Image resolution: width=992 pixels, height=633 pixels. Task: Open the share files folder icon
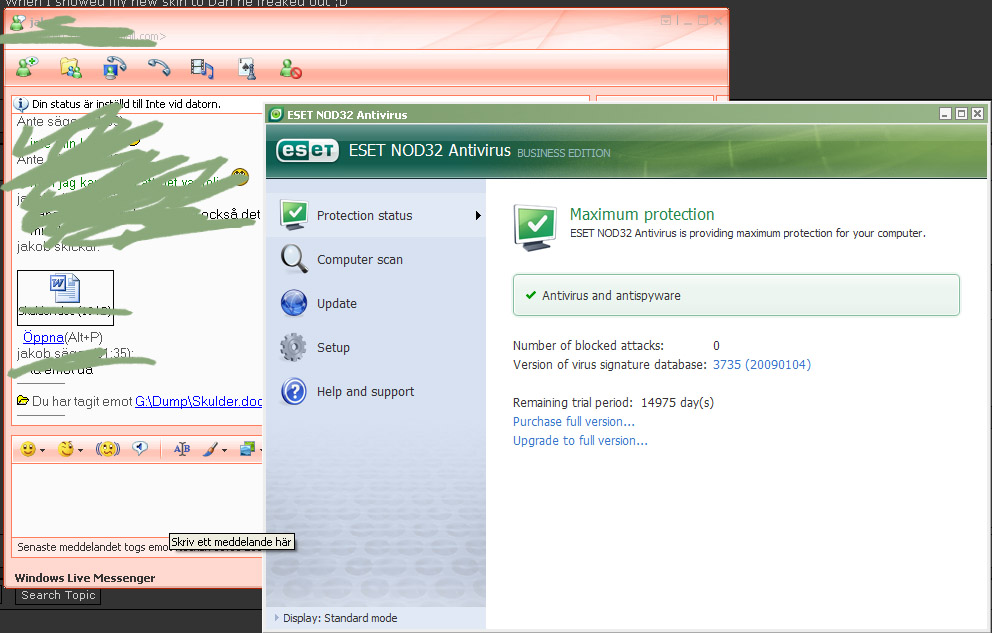70,67
